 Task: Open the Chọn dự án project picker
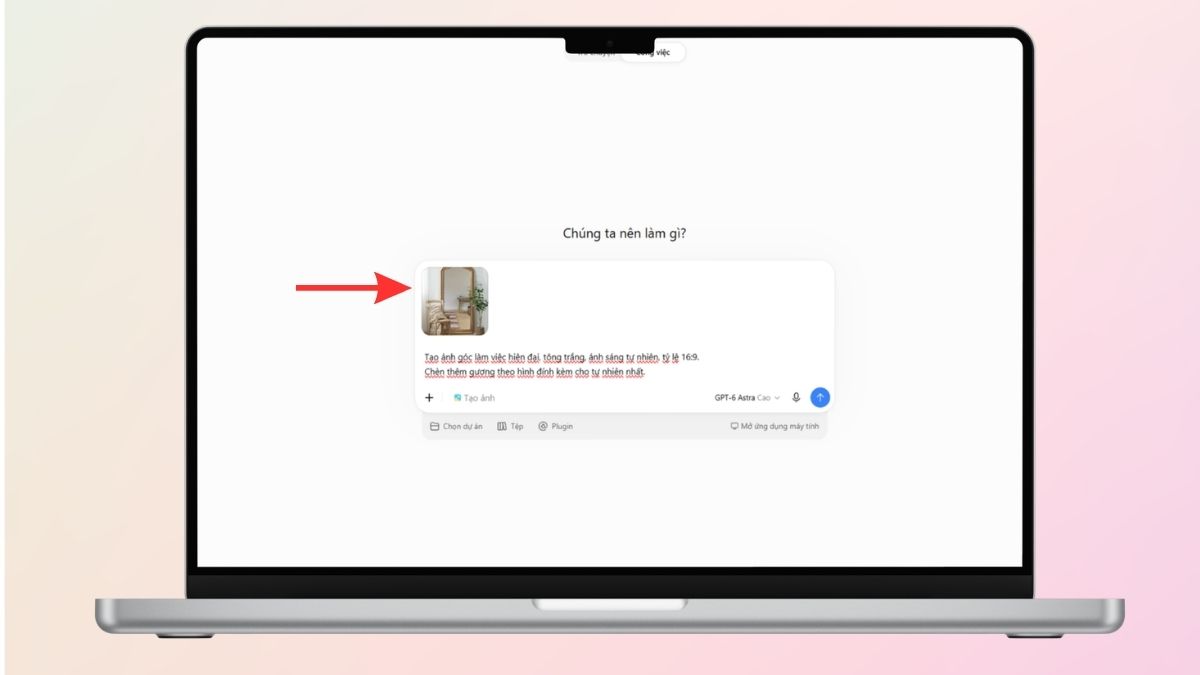pyautogui.click(x=456, y=426)
